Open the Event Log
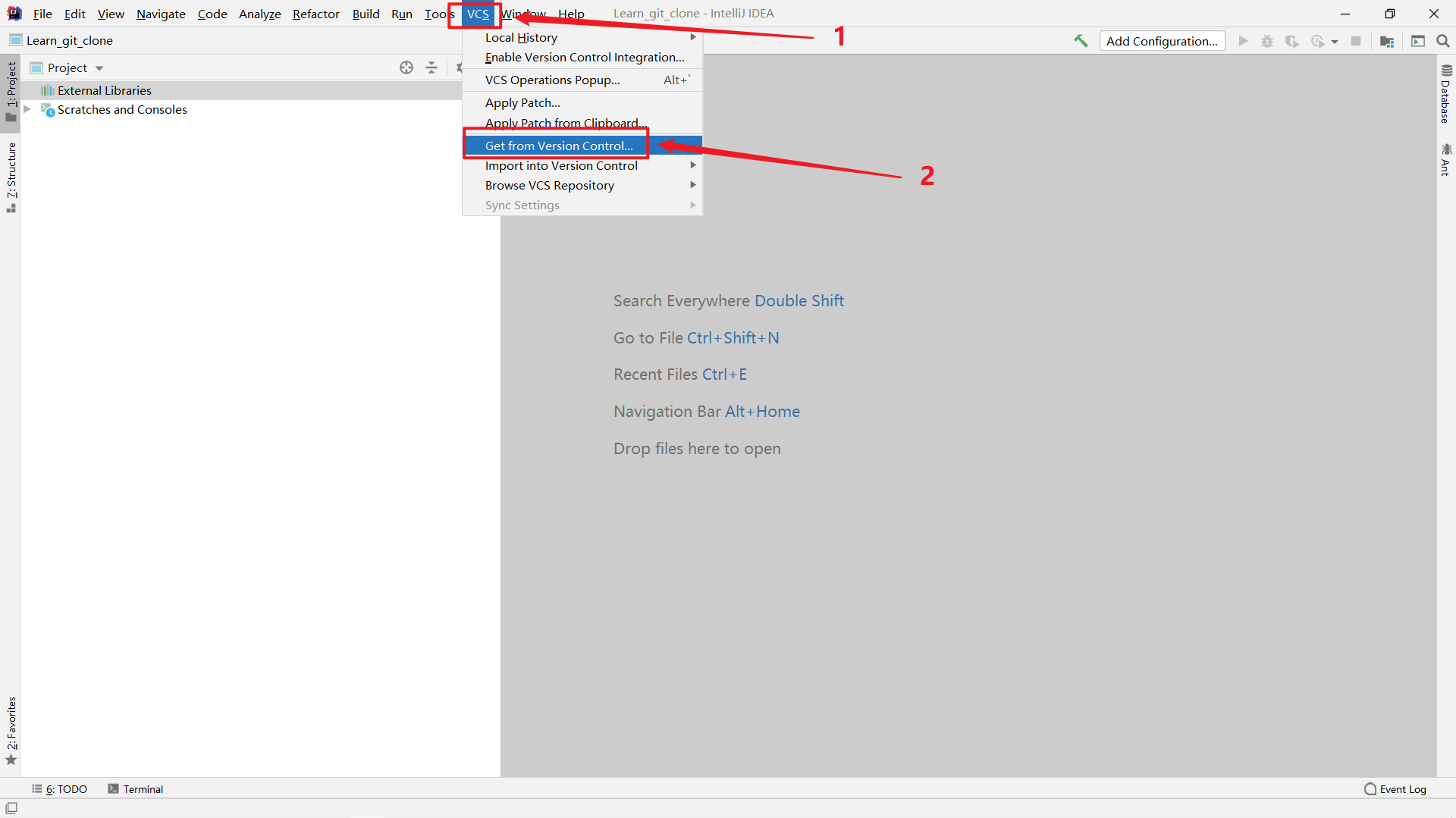 pos(1395,789)
